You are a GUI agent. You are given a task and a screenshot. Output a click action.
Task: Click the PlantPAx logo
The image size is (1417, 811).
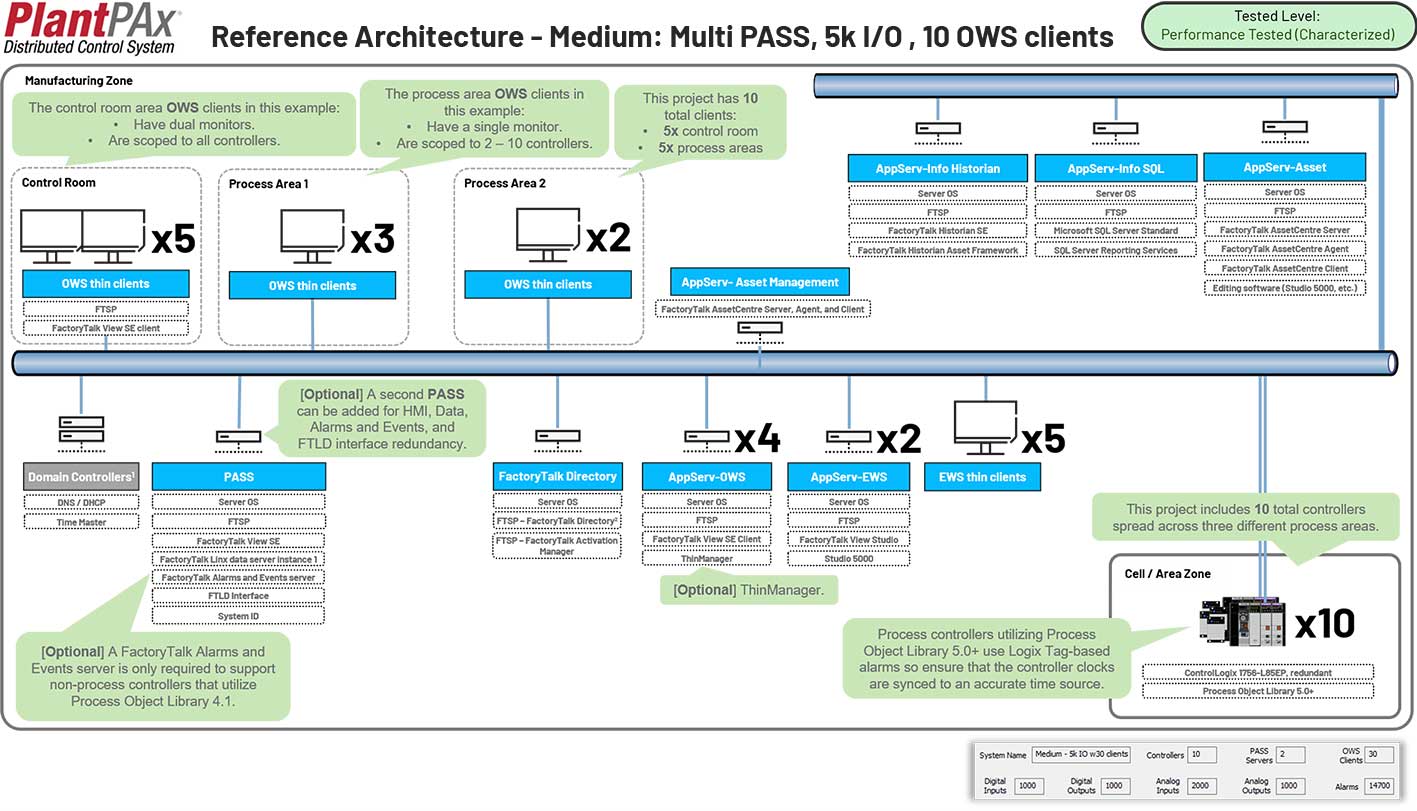(x=92, y=30)
